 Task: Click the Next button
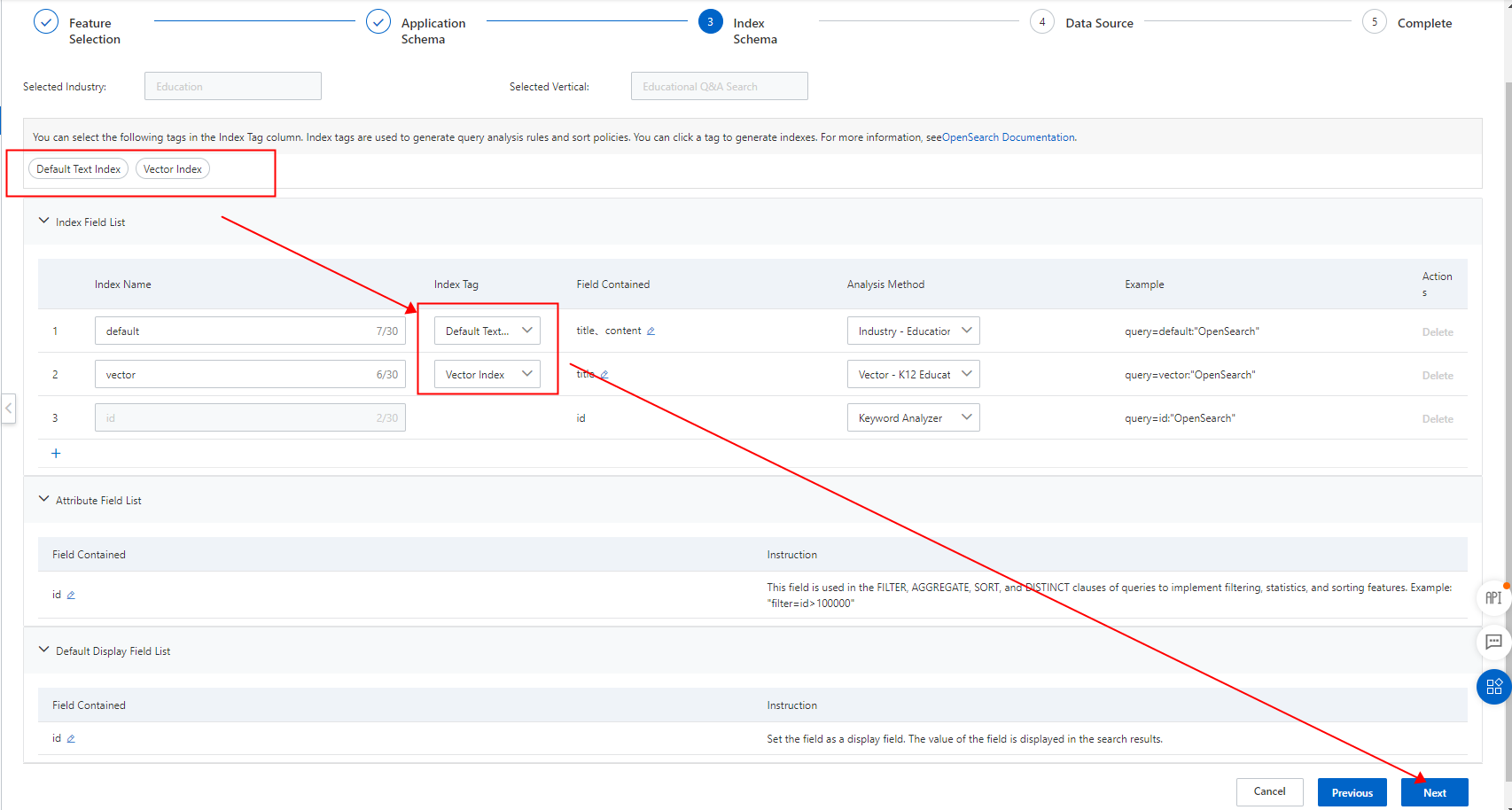[x=1435, y=792]
